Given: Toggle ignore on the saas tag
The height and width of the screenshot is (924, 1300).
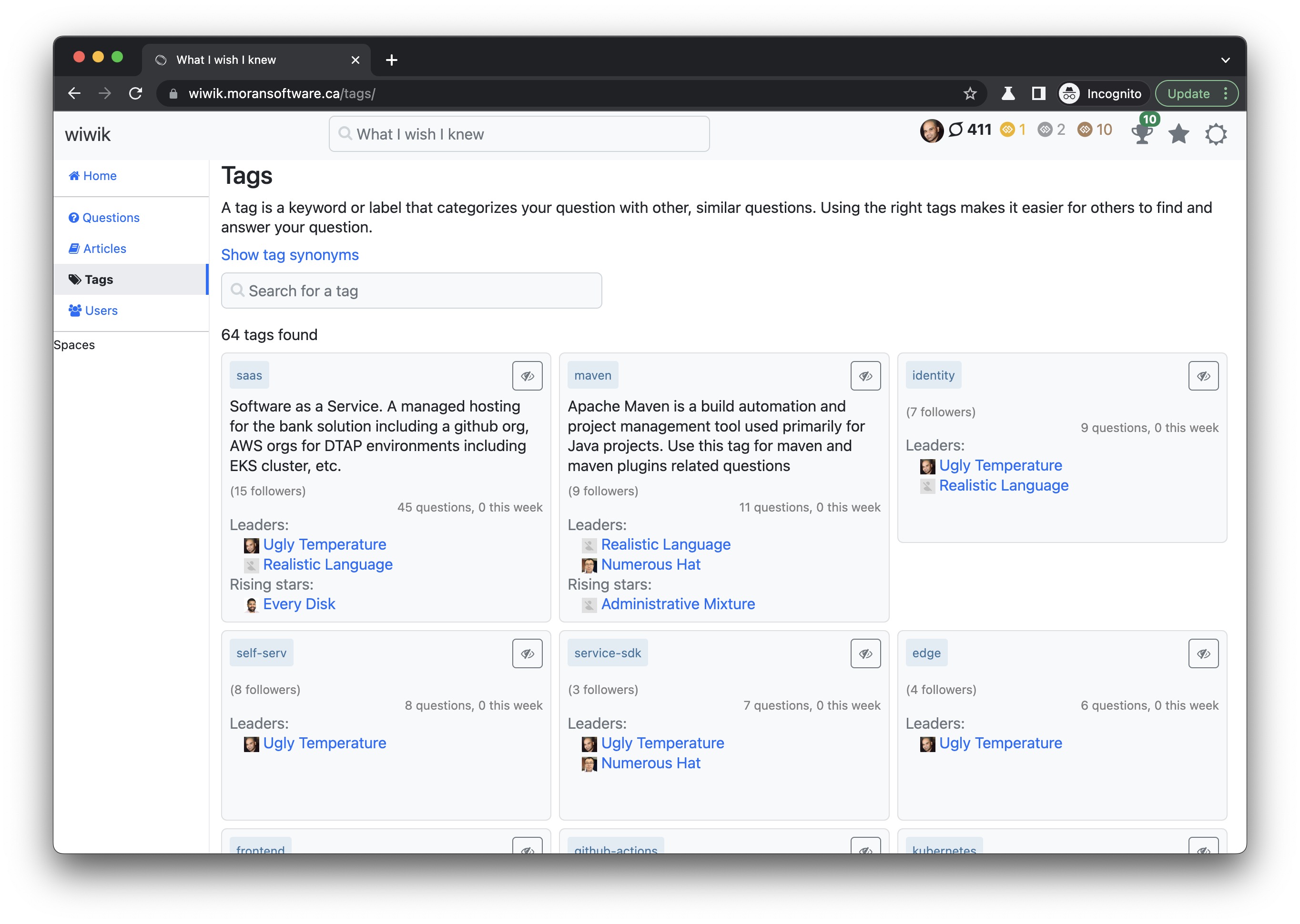Looking at the screenshot, I should (527, 375).
